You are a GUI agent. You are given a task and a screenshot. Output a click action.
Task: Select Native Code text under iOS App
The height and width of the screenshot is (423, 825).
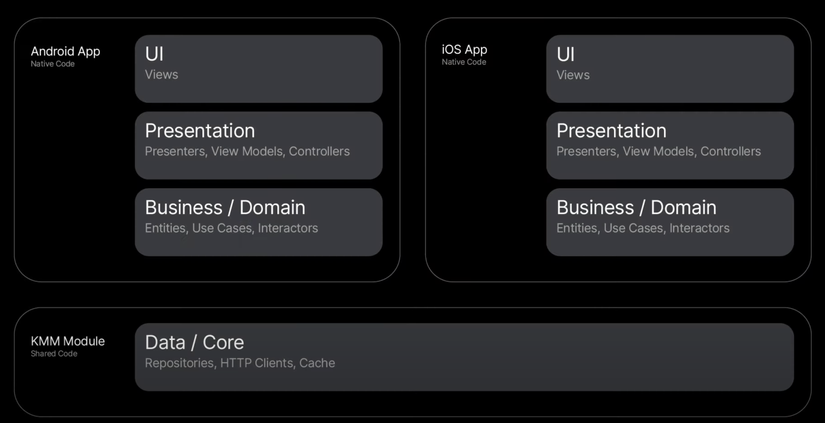pos(464,63)
